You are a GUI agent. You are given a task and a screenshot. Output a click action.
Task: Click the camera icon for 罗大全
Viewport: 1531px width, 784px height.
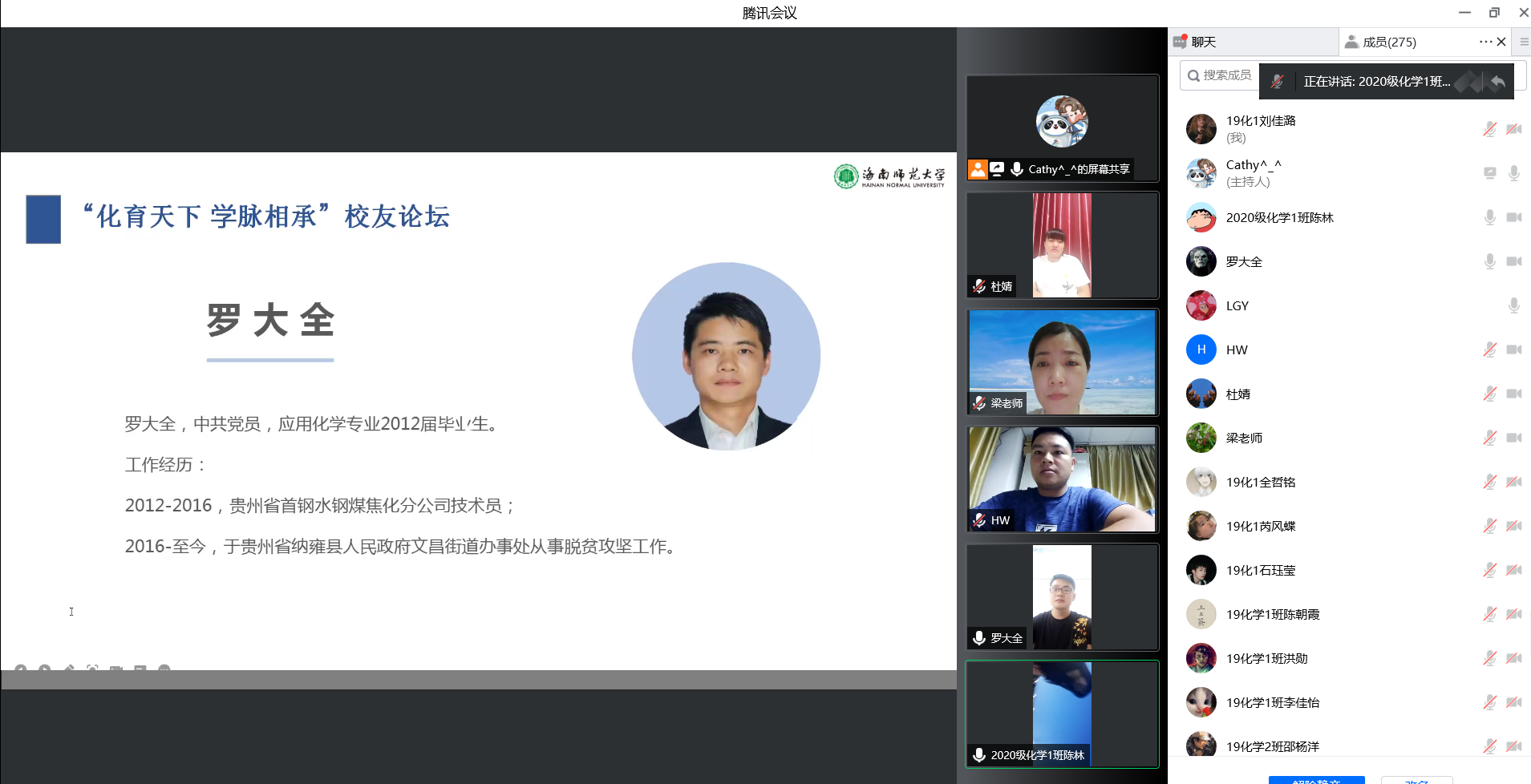coord(1513,261)
